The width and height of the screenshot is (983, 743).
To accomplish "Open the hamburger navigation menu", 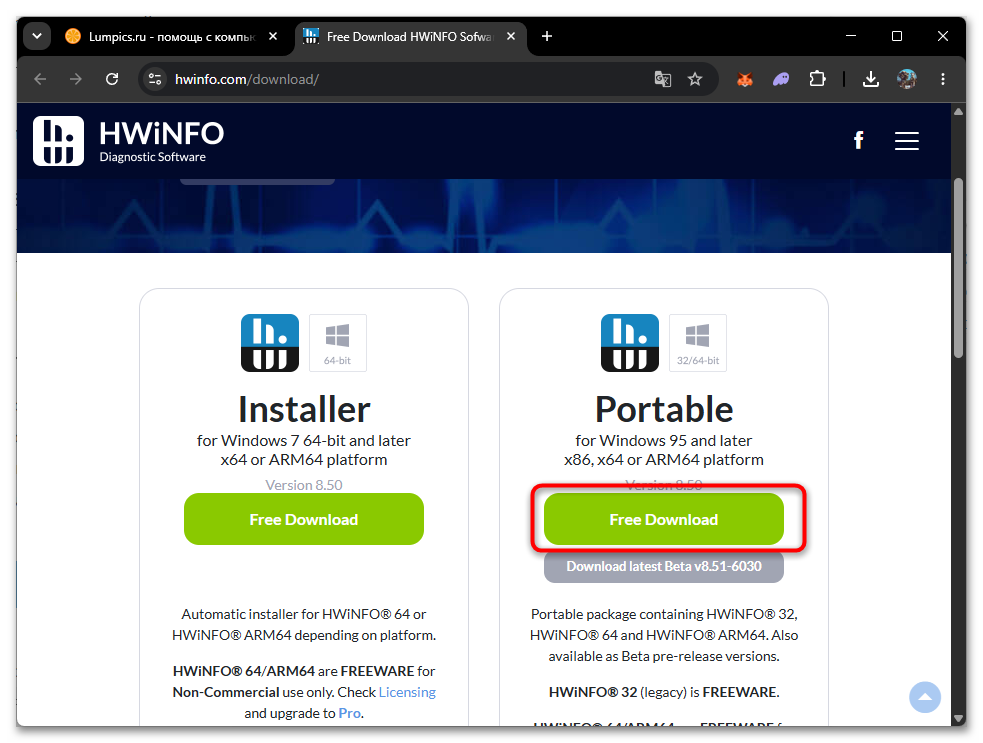I will (907, 141).
